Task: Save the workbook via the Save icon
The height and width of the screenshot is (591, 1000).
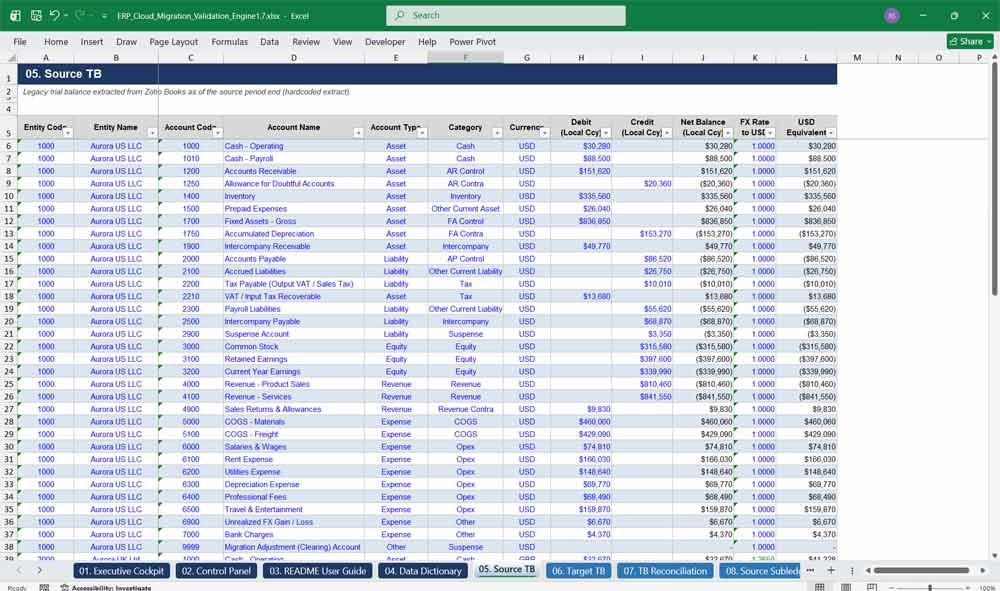Action: click(36, 15)
